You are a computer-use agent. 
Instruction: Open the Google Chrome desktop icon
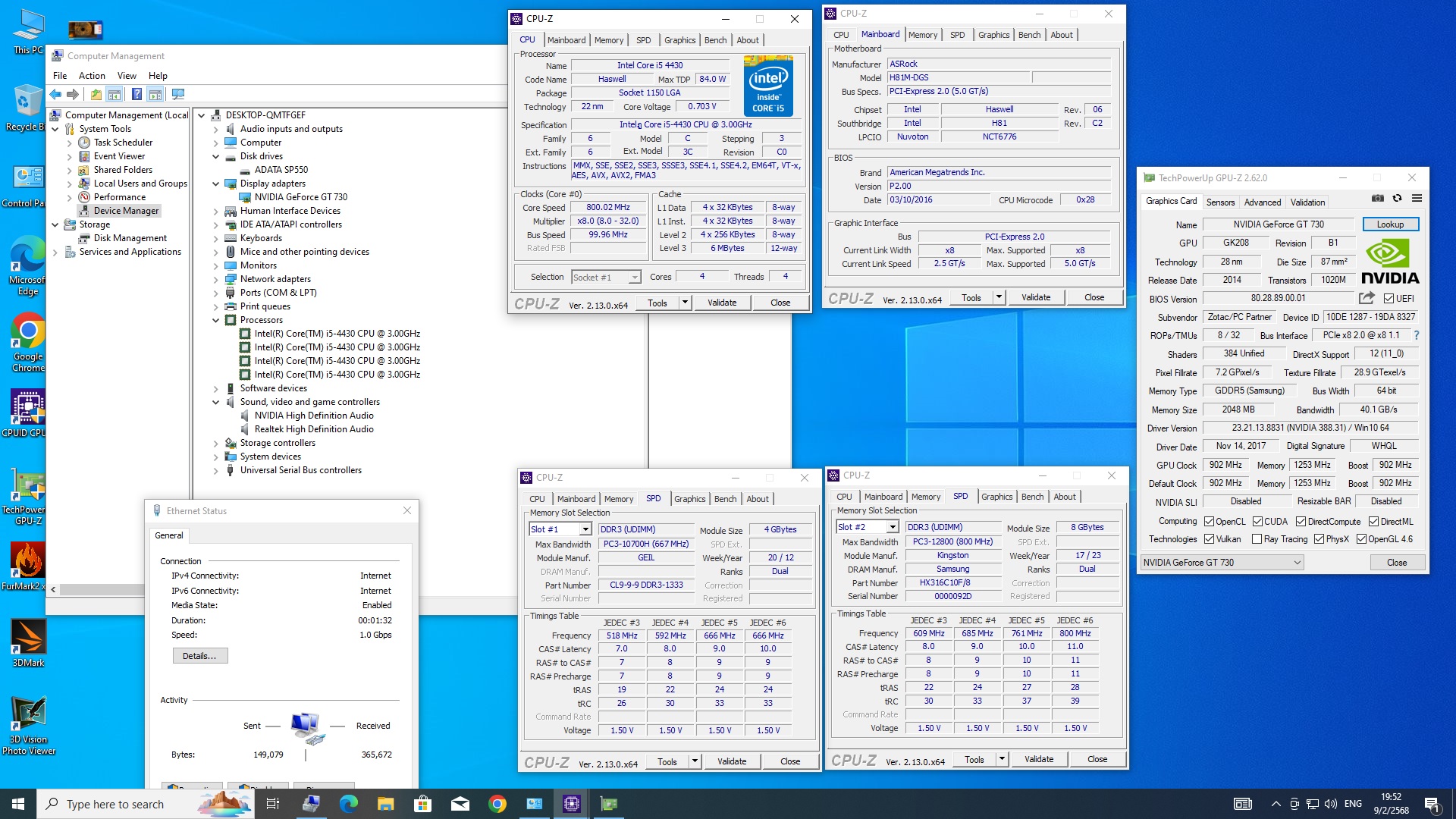[28, 343]
